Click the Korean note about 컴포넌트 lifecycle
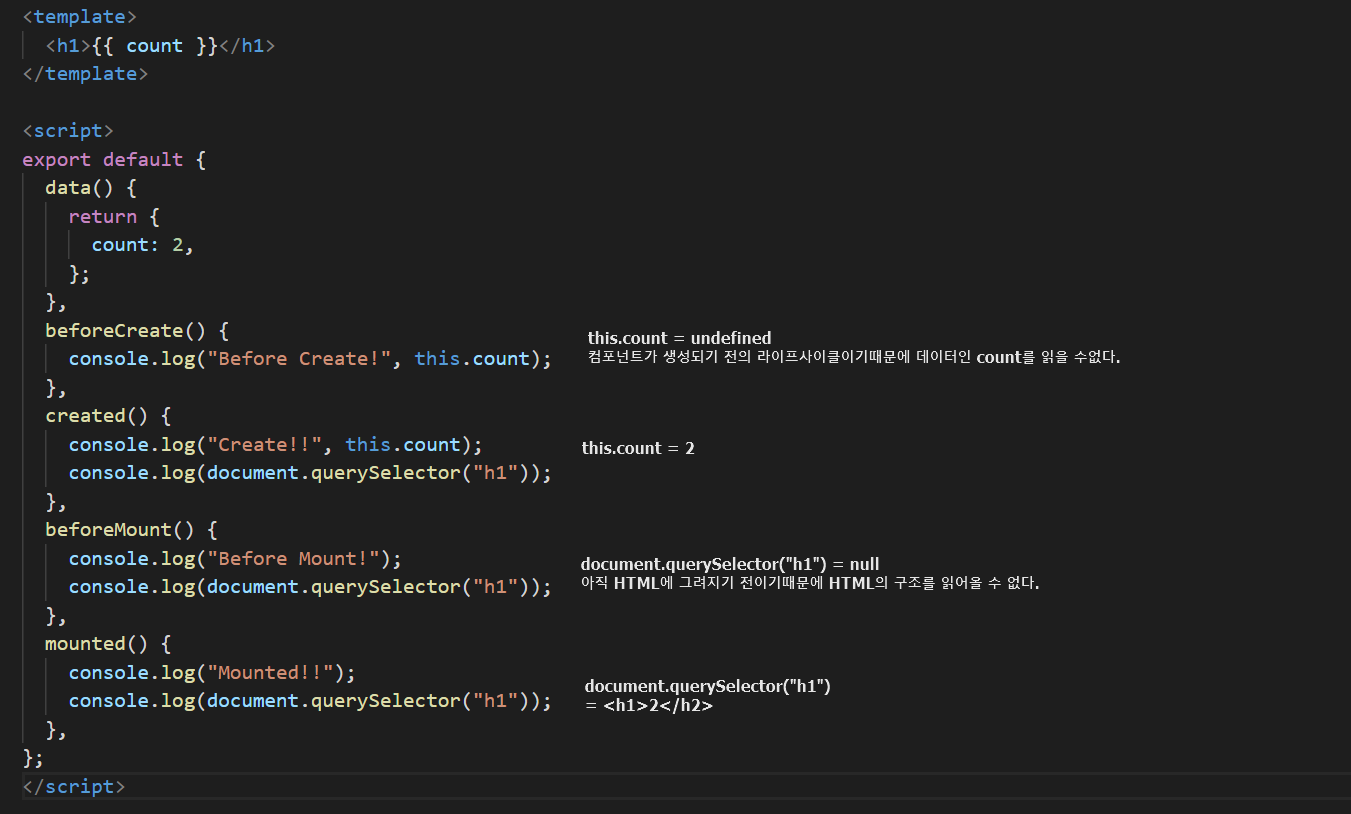Screen dimensions: 1351x814 pyautogui.click(x=854, y=357)
